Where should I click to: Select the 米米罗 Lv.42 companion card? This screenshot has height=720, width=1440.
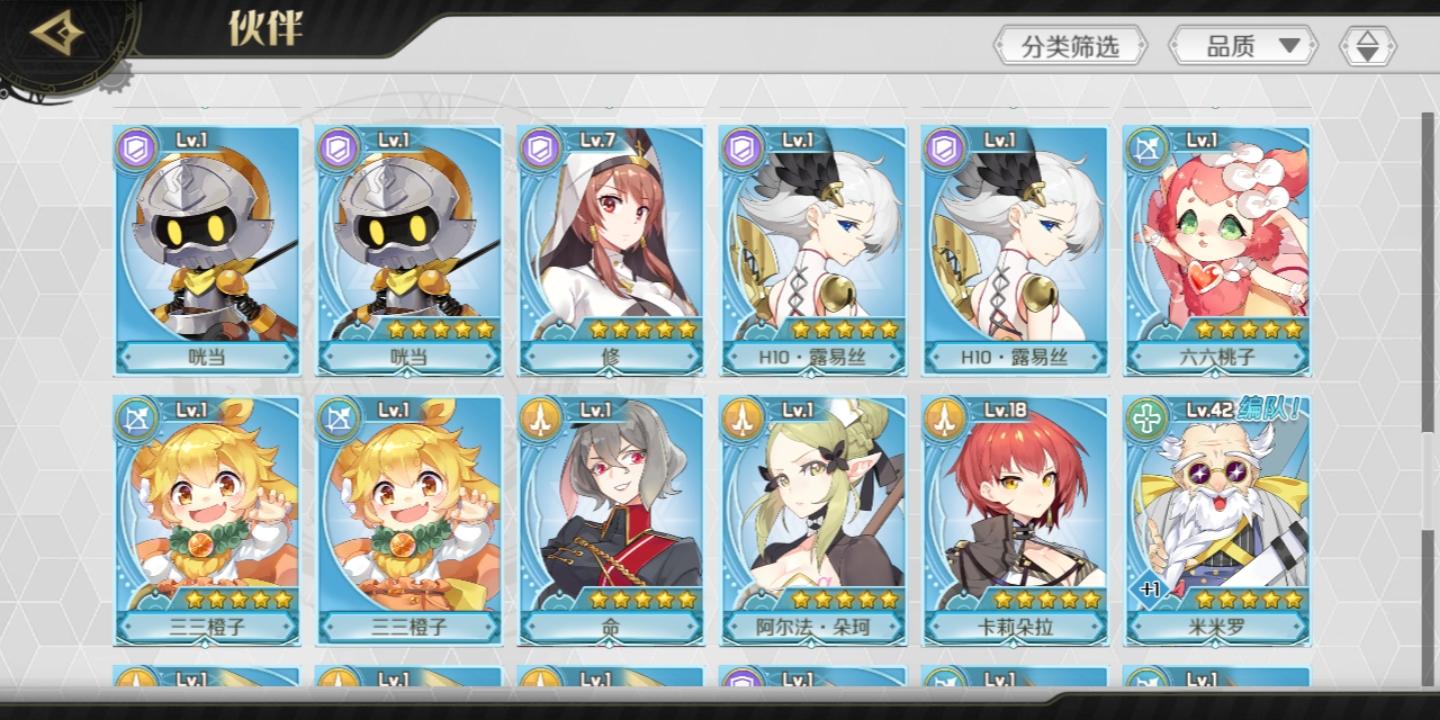(x=1217, y=521)
